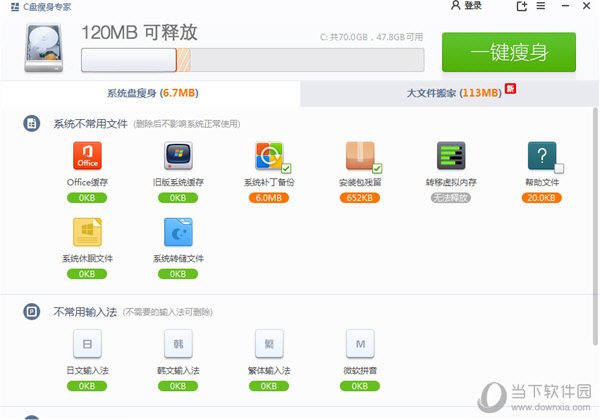Uncheck the 系统补丁备份 checkbox
600x420 pixels.
[286, 168]
